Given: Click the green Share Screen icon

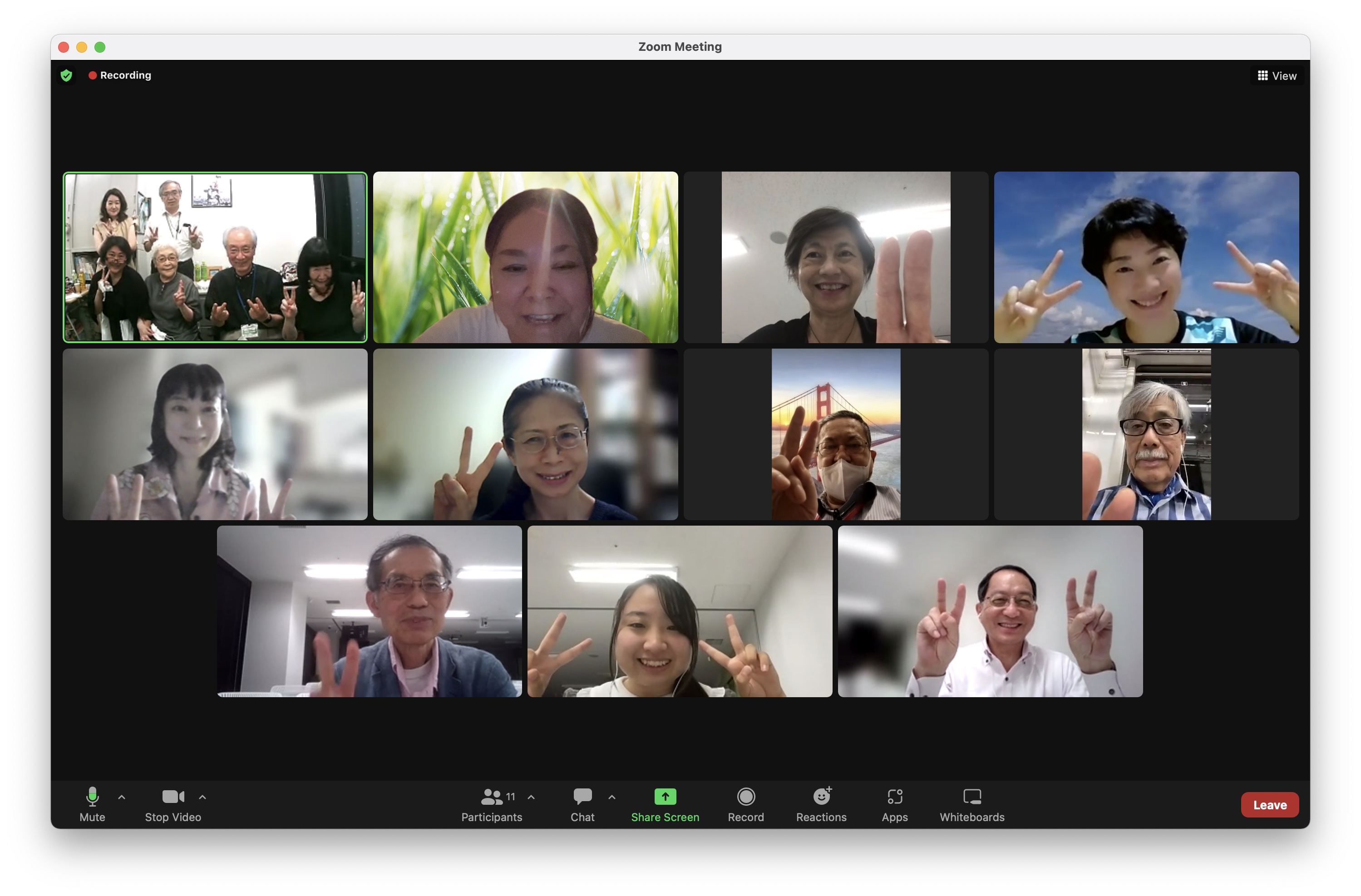Looking at the screenshot, I should click(x=665, y=797).
